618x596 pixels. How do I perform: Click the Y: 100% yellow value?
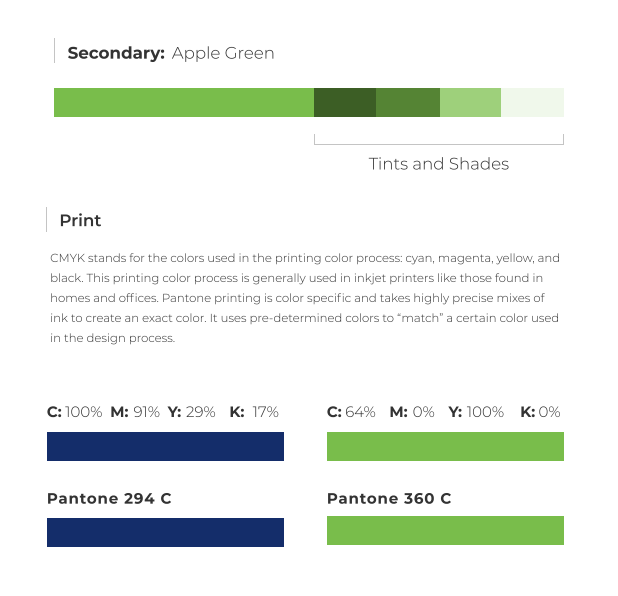point(476,412)
